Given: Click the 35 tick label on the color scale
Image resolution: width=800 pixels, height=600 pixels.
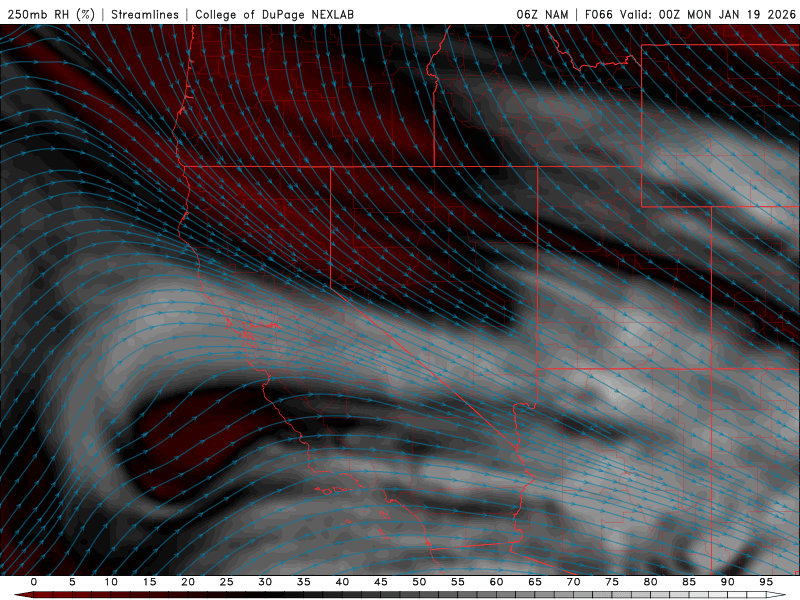Looking at the screenshot, I should [304, 582].
